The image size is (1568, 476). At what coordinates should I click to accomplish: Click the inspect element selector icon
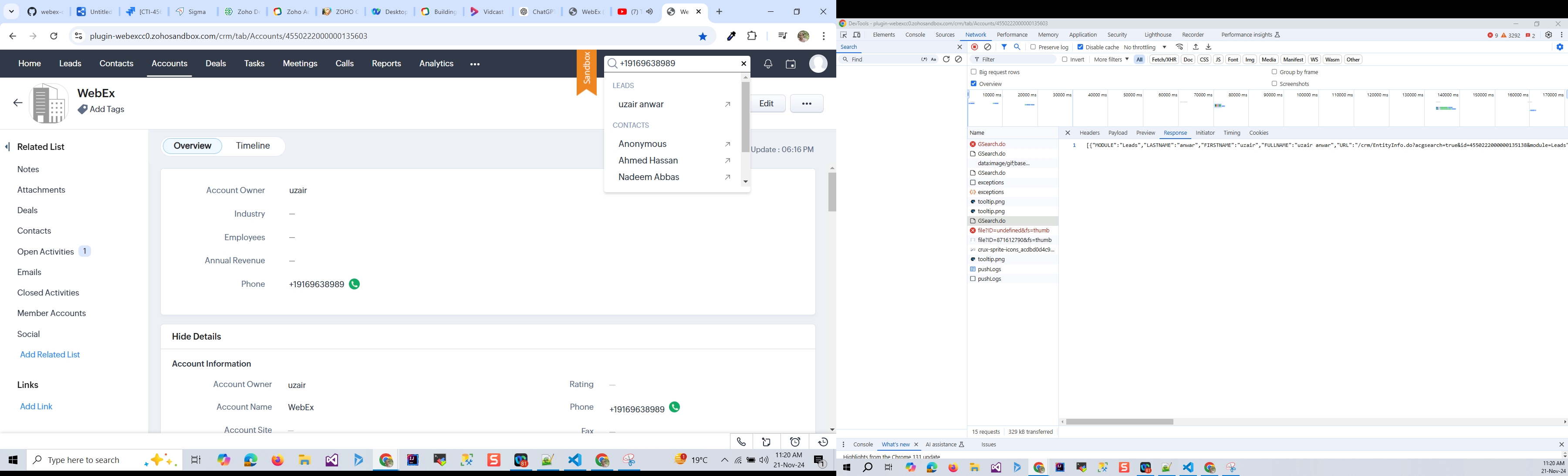844,35
